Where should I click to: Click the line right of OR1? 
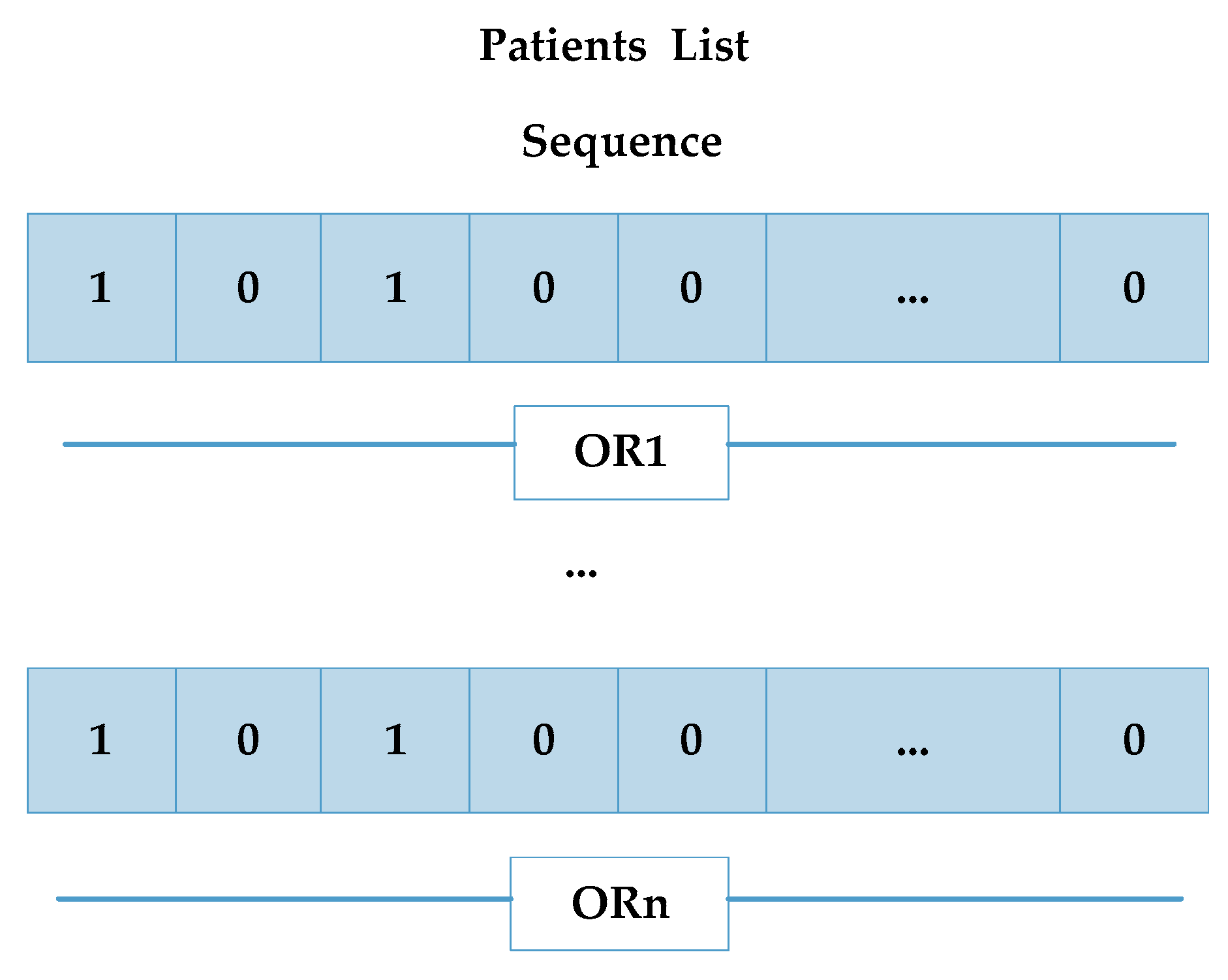pyautogui.click(x=951, y=444)
